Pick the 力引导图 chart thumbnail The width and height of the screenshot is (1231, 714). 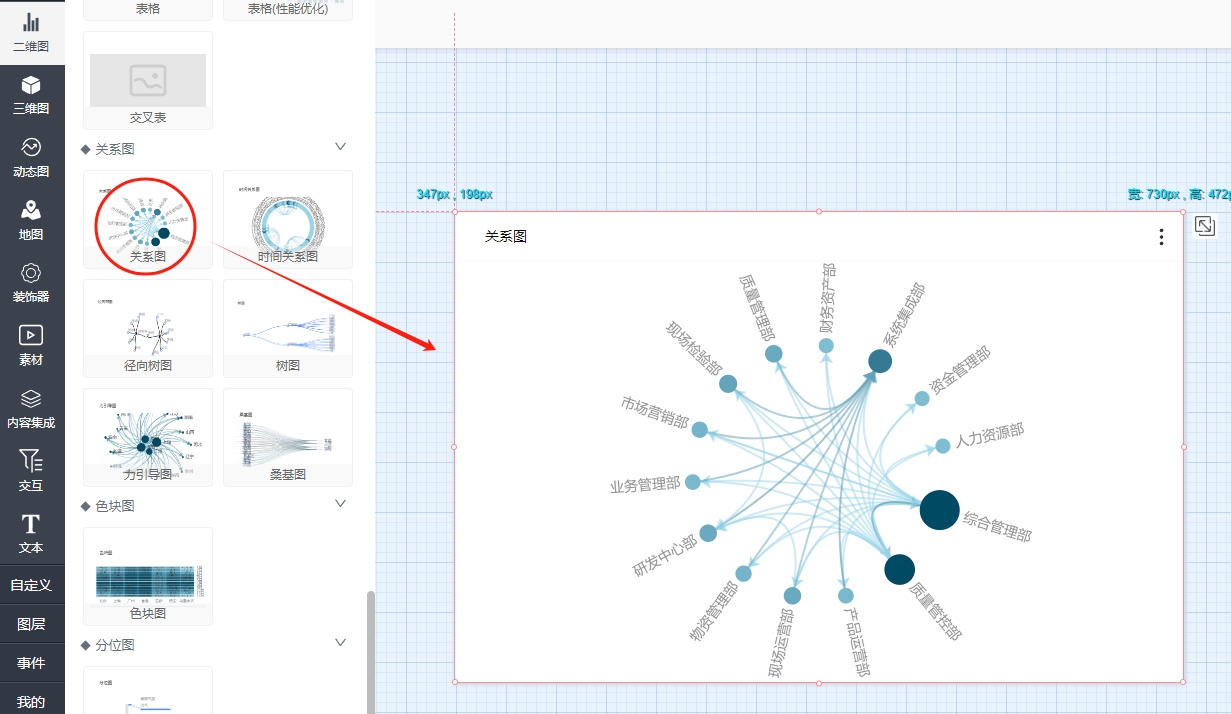point(148,437)
